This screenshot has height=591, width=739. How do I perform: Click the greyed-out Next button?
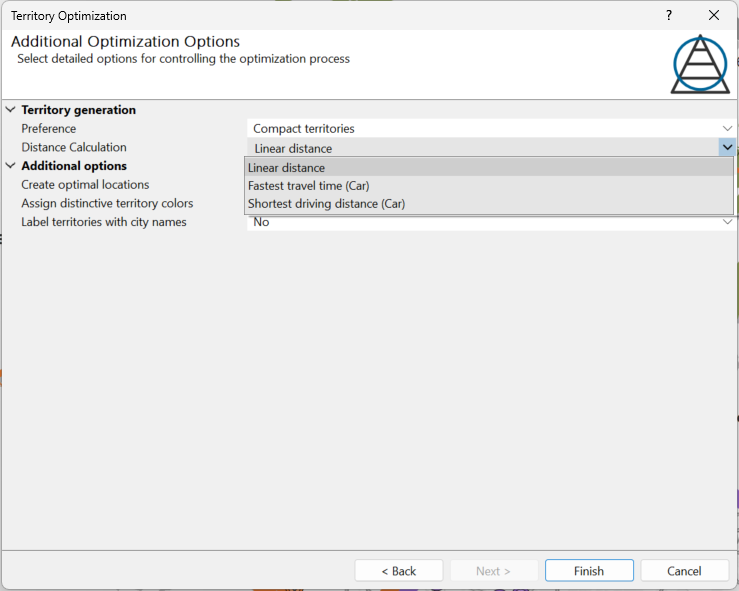(493, 571)
